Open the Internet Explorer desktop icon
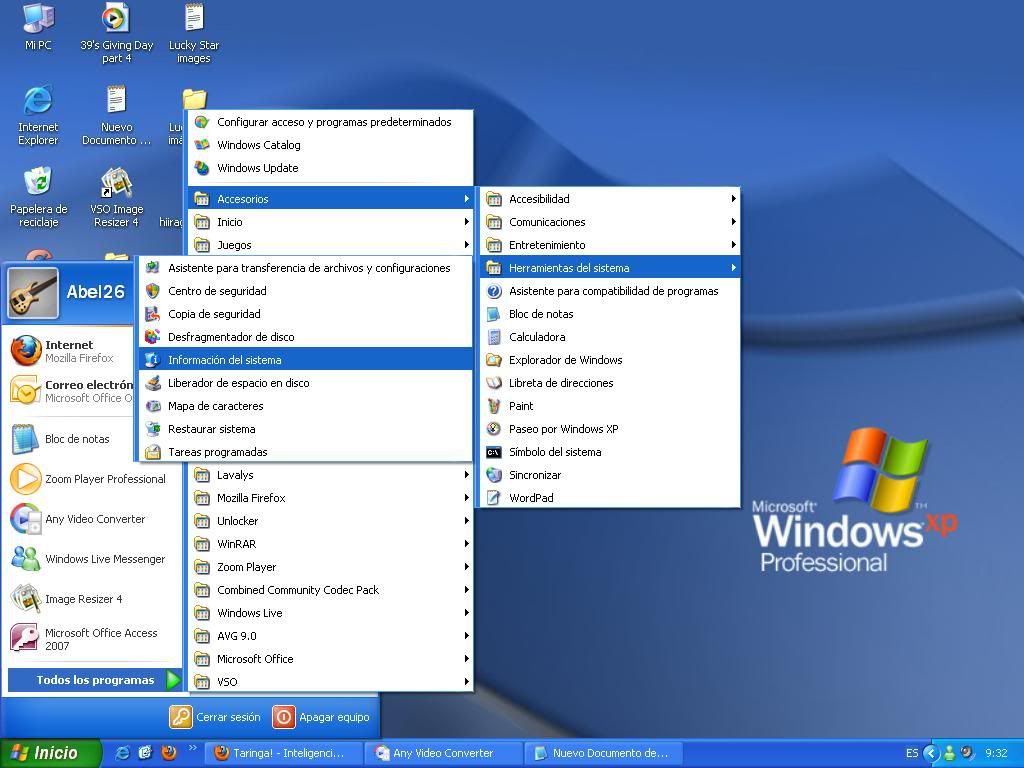The image size is (1024, 768). tap(38, 114)
